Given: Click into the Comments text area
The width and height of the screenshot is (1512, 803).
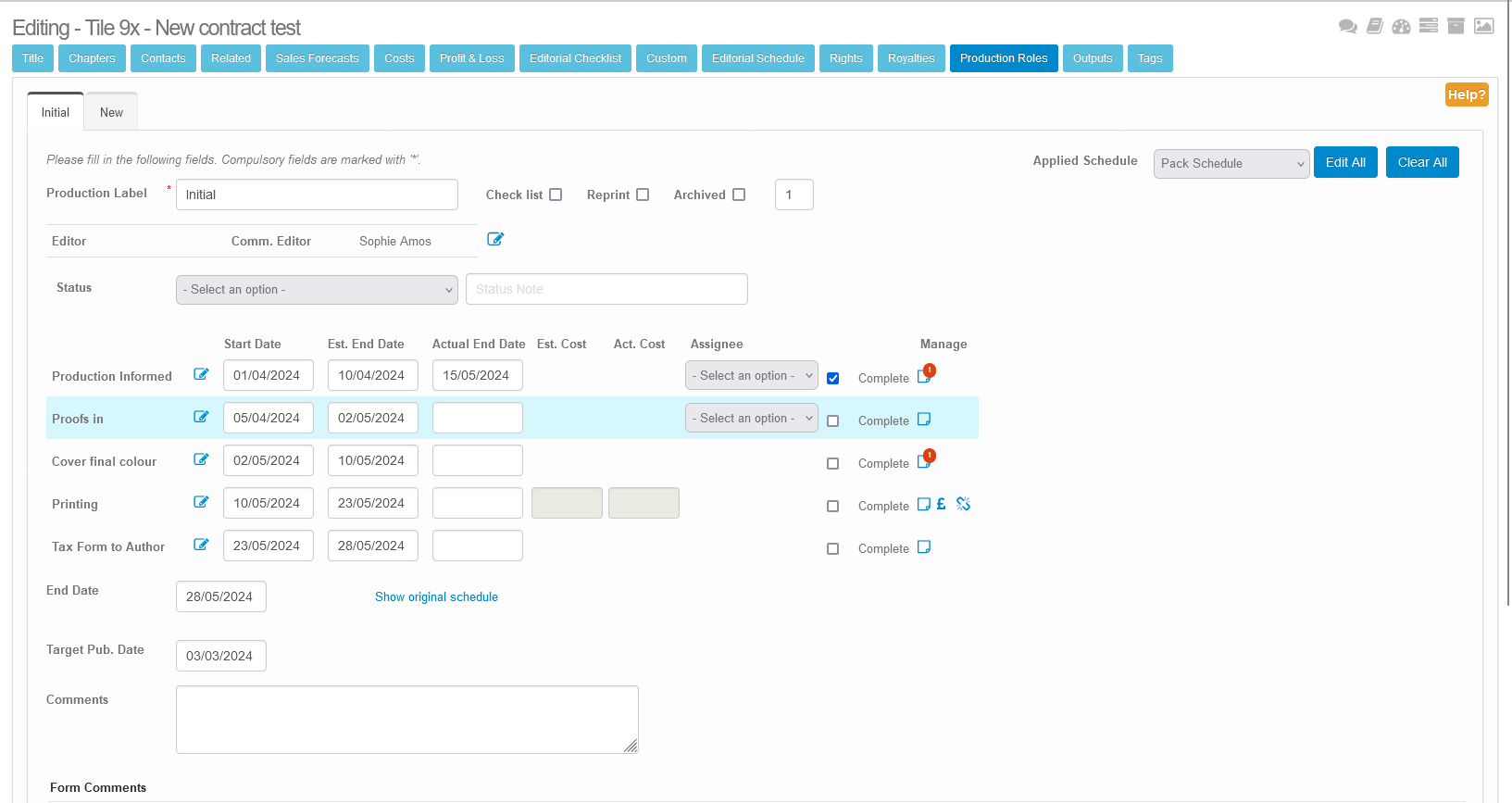Looking at the screenshot, I should 406,719.
